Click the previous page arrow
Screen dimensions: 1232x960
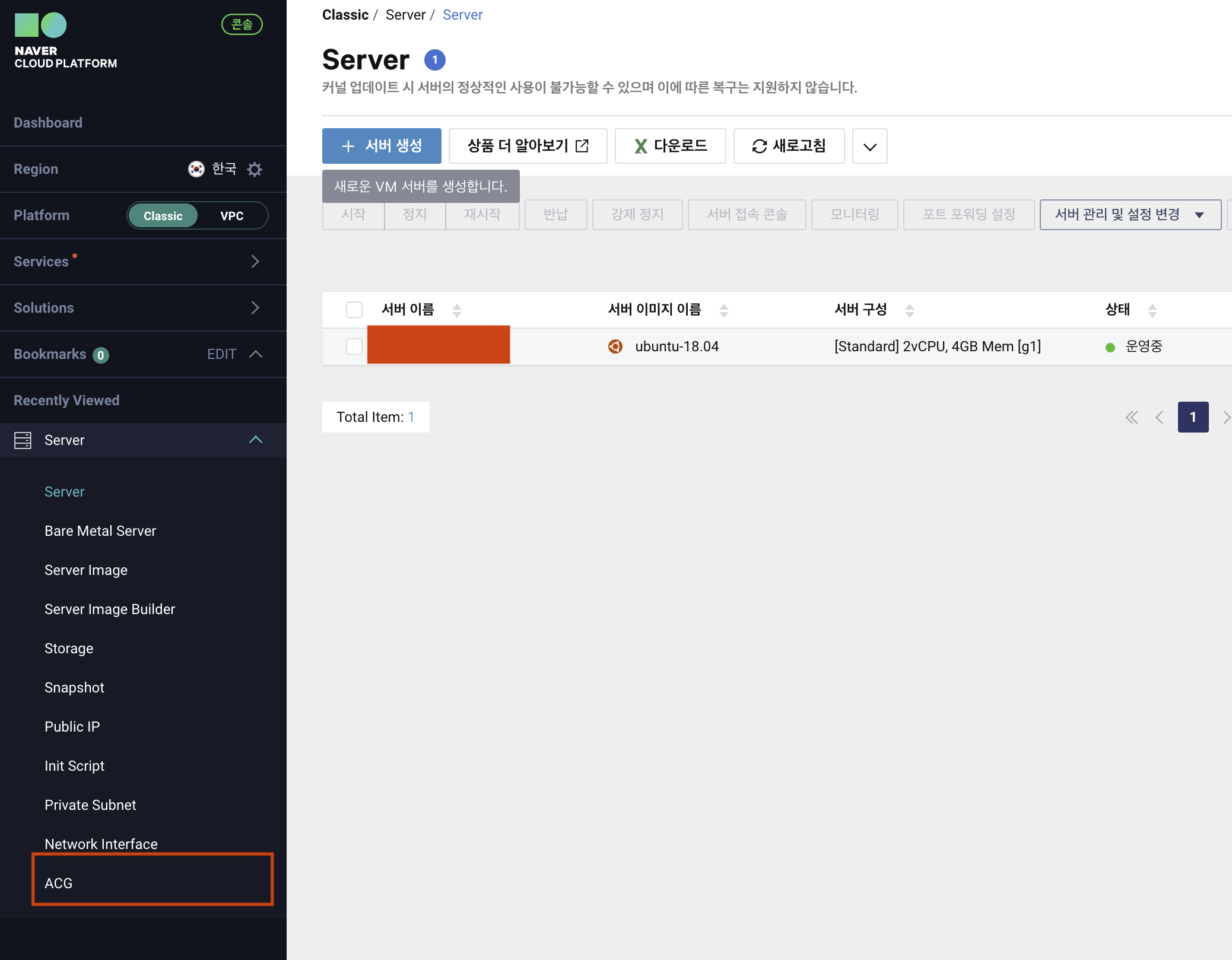click(1160, 418)
